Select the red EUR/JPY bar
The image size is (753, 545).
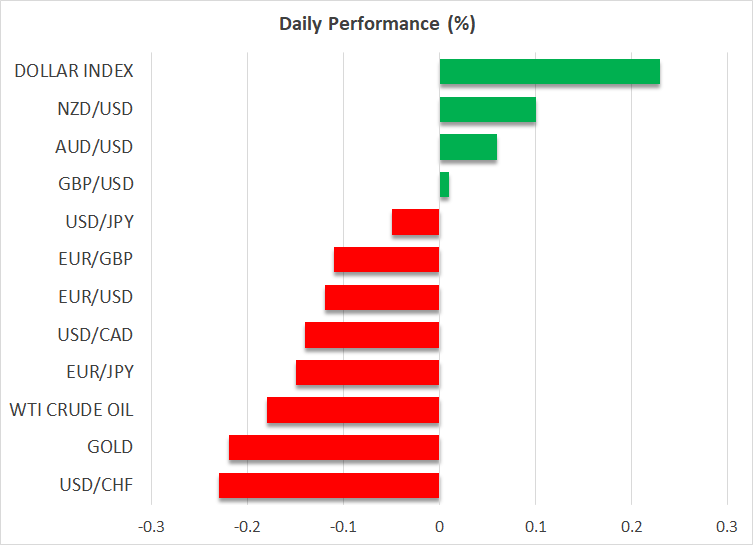point(367,372)
